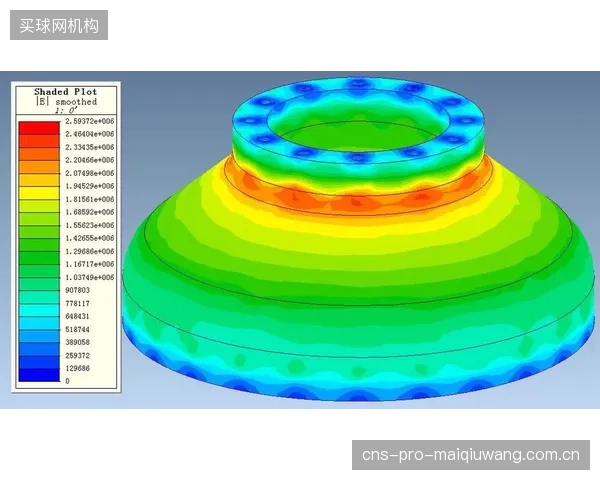Click legend value 2.20466e+006

click(x=90, y=160)
